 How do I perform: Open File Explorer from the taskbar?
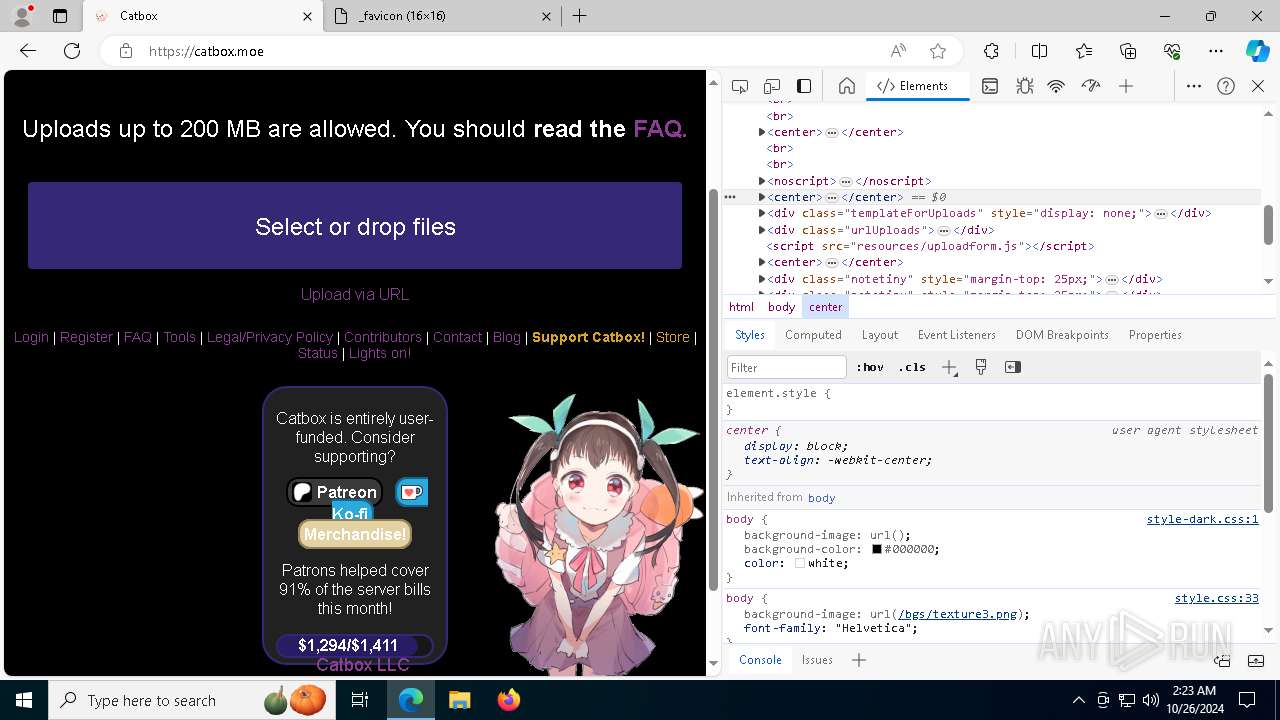point(459,700)
